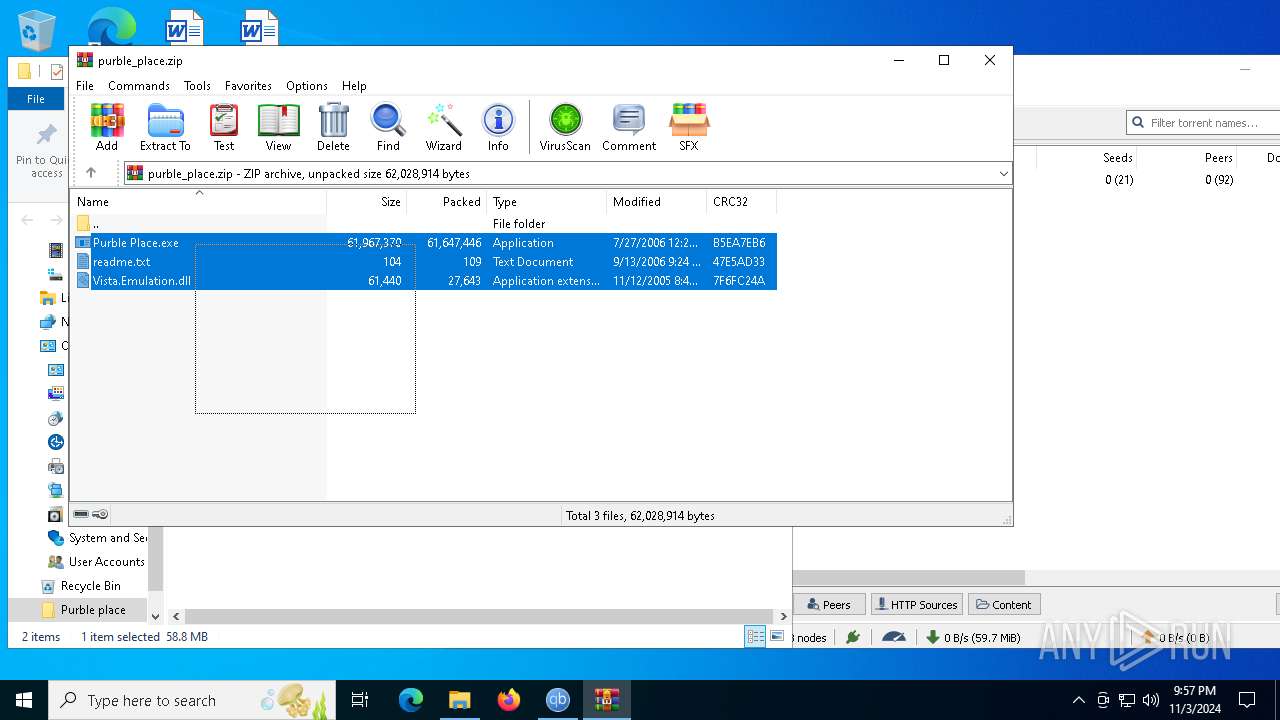The width and height of the screenshot is (1280, 720).
Task: Click the WinRAR taskbar icon
Action: (x=607, y=700)
